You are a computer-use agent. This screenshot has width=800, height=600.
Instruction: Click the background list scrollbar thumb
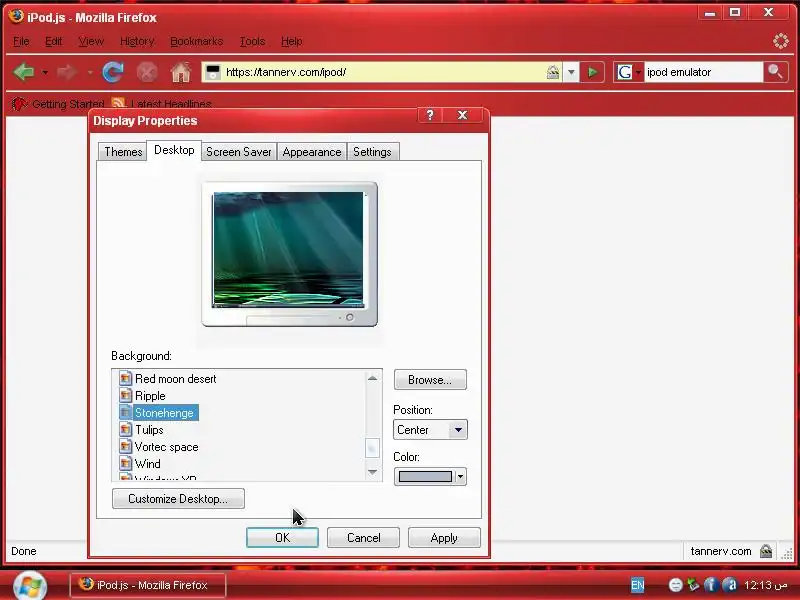coord(372,447)
